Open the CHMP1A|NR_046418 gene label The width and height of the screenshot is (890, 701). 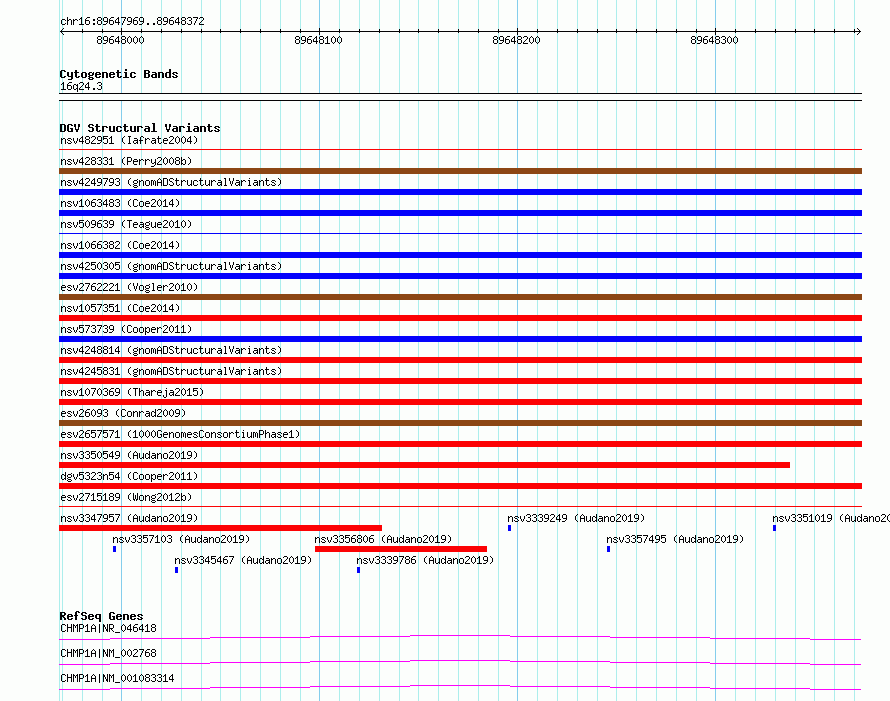(x=108, y=628)
